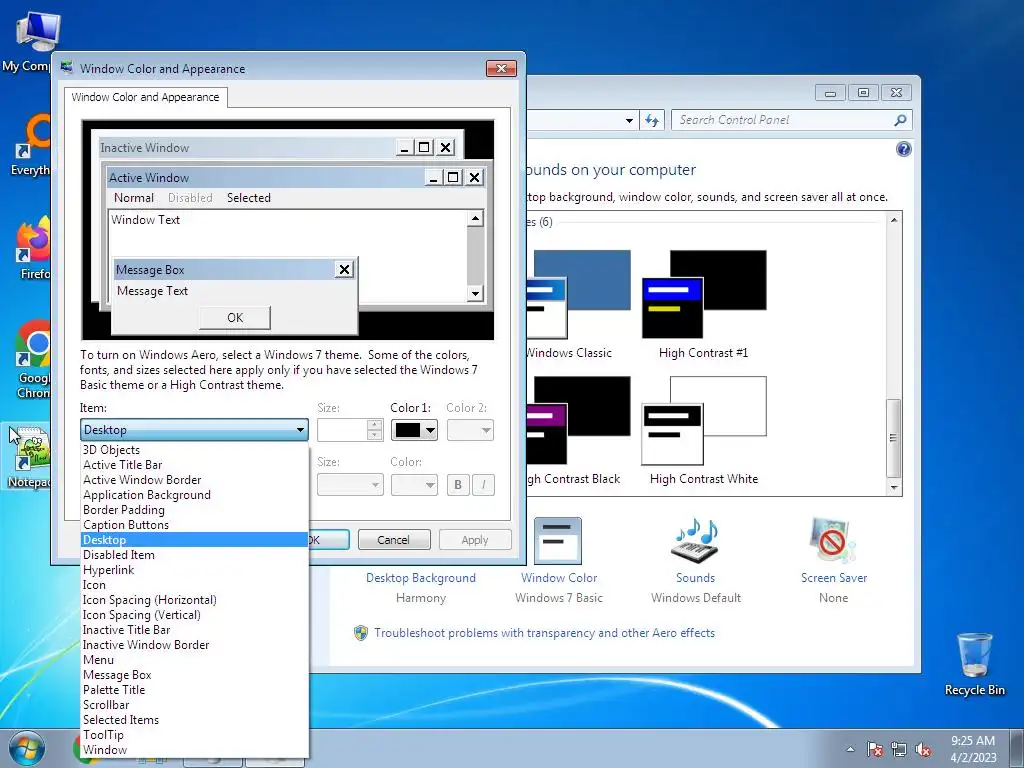Click the search magnifier icon
The image size is (1024, 768).
click(x=900, y=120)
